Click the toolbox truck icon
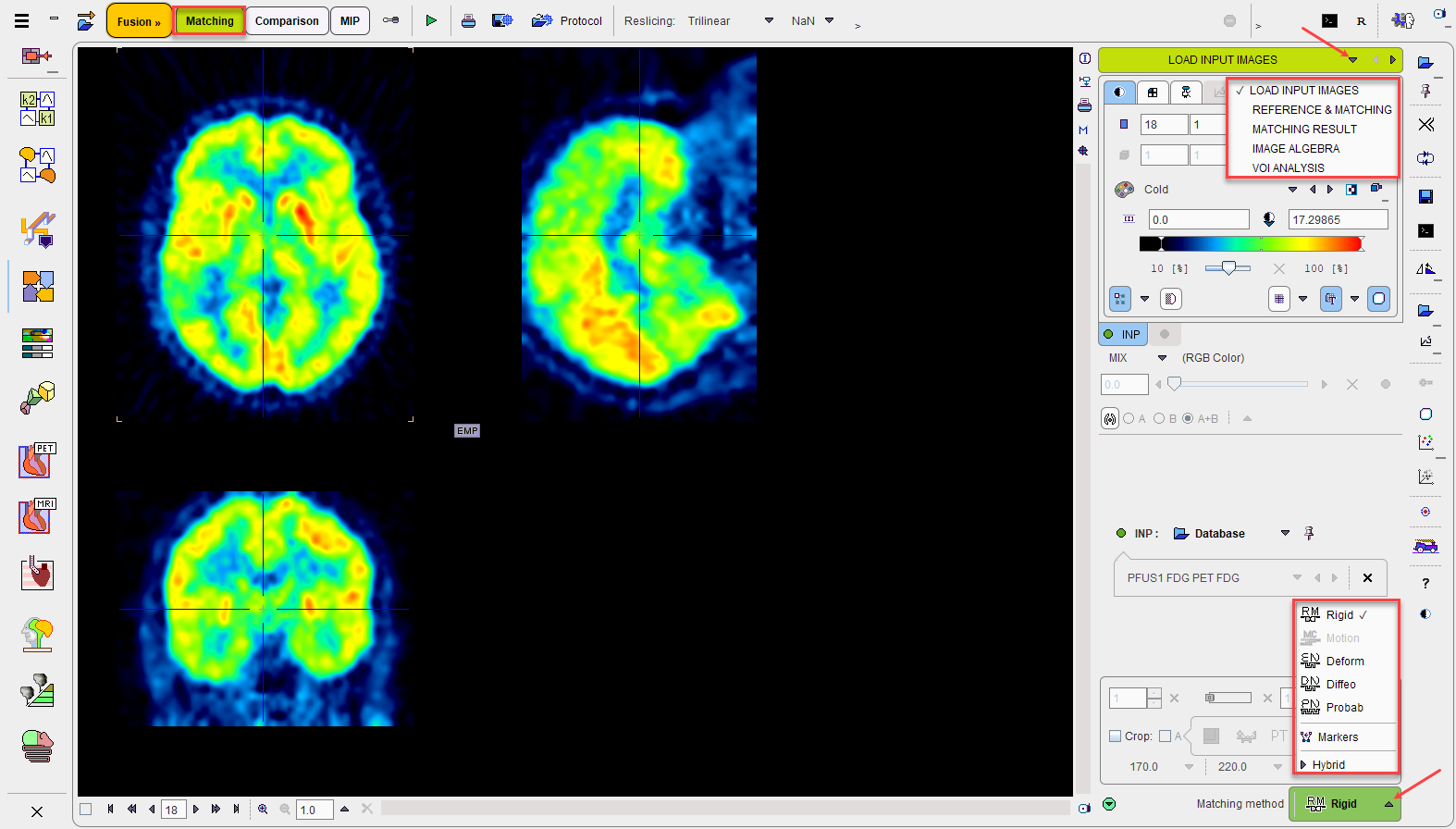 pyautogui.click(x=1425, y=545)
